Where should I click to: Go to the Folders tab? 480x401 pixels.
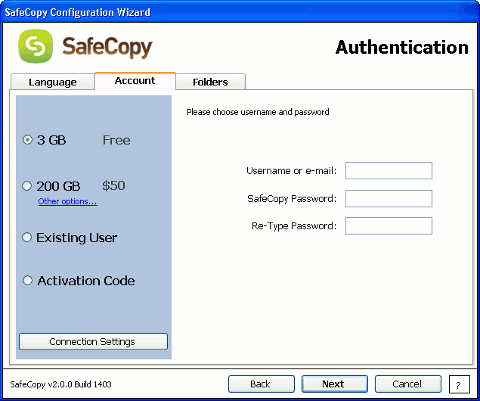pos(210,82)
